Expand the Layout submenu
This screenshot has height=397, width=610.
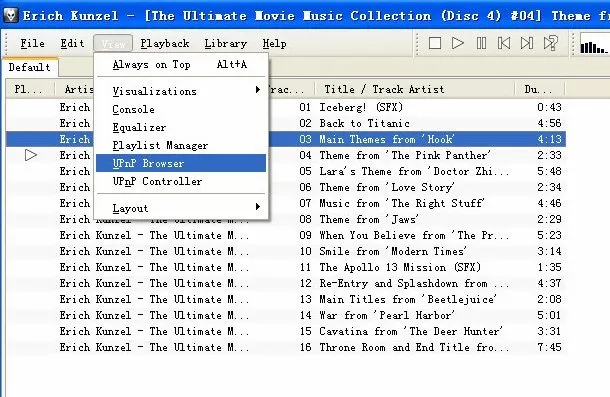181,208
